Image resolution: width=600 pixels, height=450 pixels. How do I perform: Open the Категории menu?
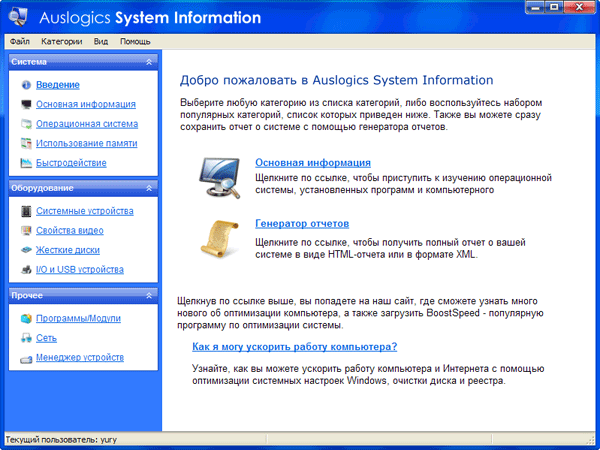pos(62,41)
